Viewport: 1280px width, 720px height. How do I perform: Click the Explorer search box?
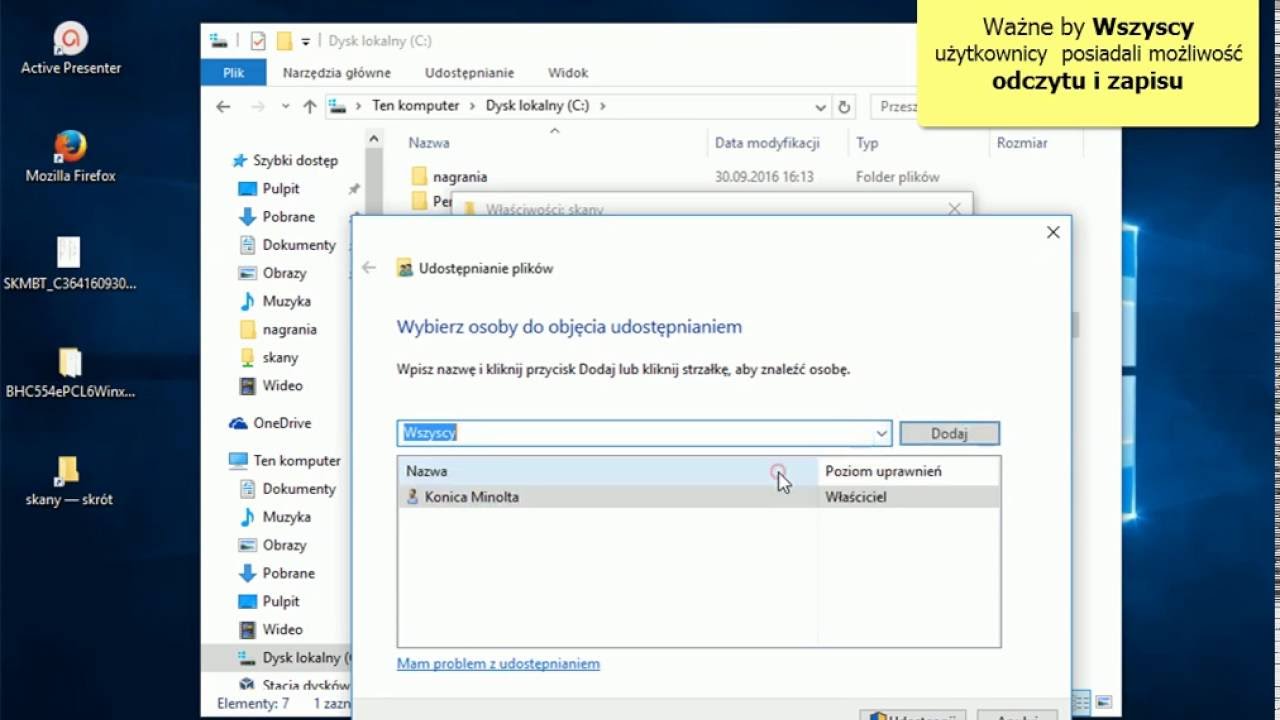click(x=895, y=107)
